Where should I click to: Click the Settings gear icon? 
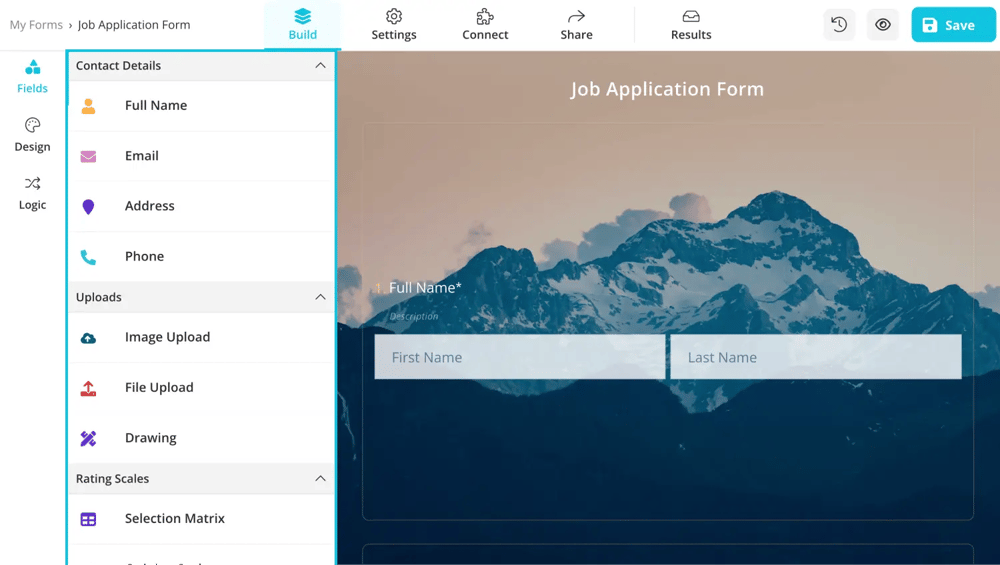394,16
